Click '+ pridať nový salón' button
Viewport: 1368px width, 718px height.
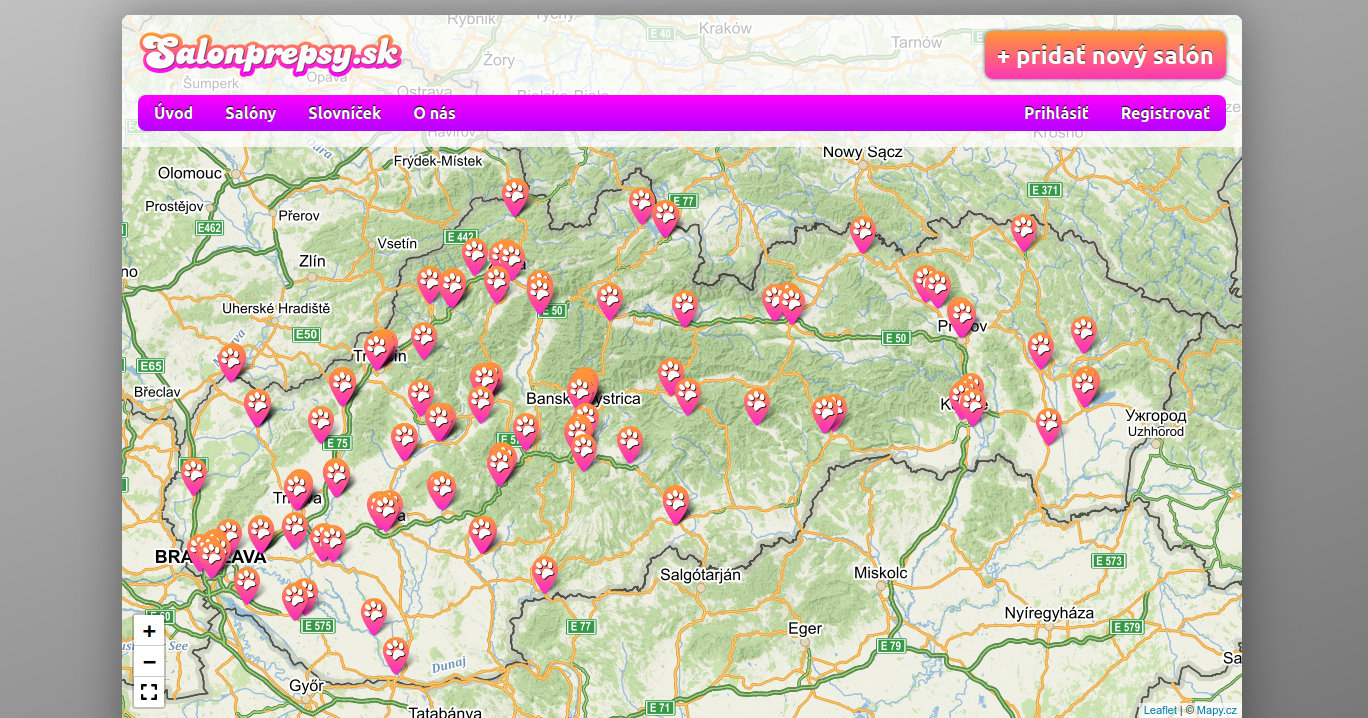click(x=1105, y=55)
